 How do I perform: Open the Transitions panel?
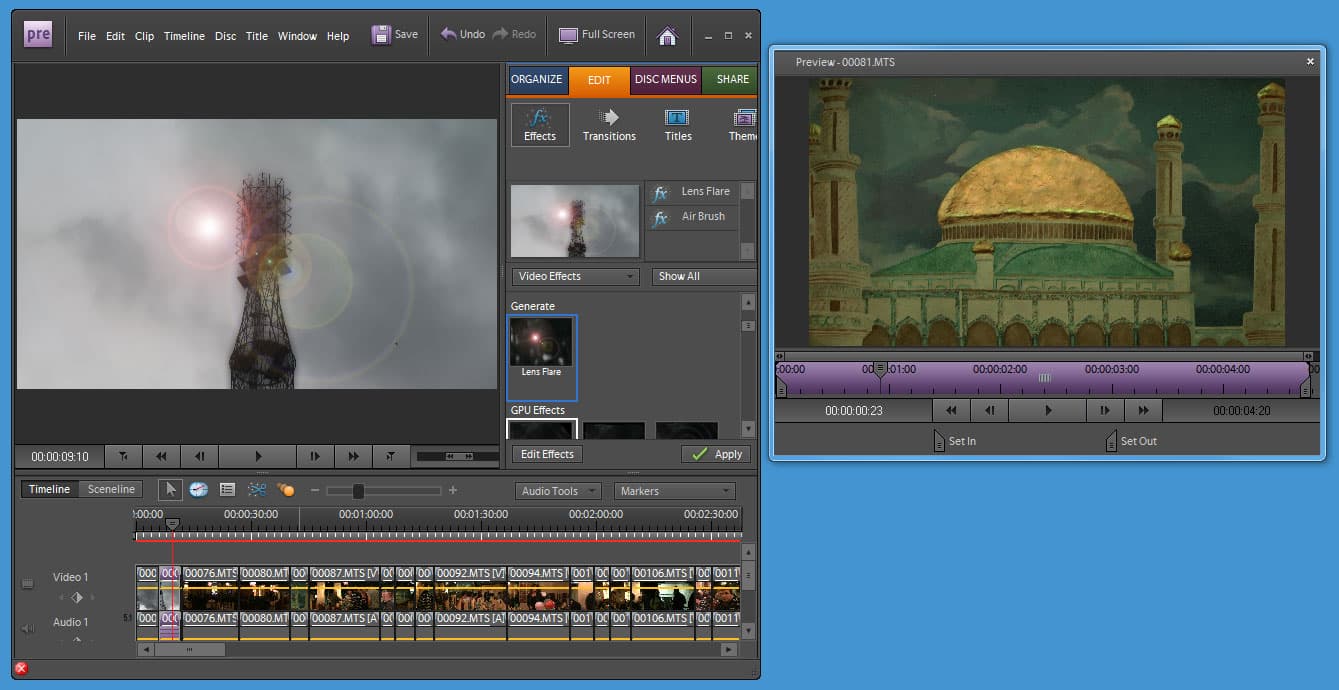pyautogui.click(x=609, y=125)
